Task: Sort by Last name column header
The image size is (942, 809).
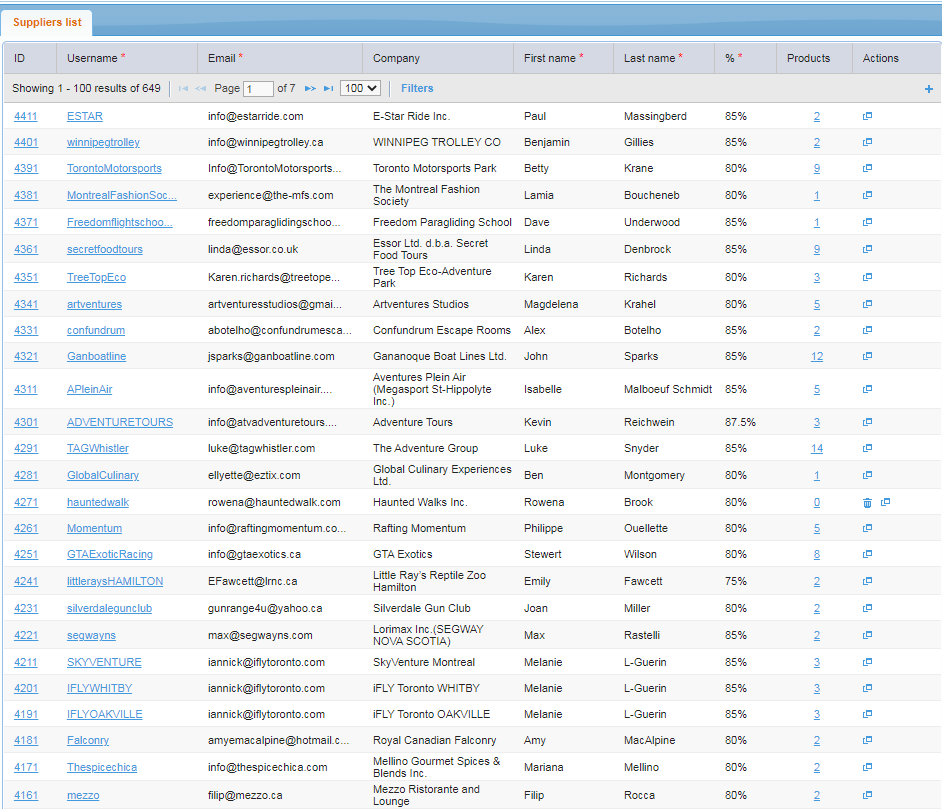Action: [x=649, y=58]
